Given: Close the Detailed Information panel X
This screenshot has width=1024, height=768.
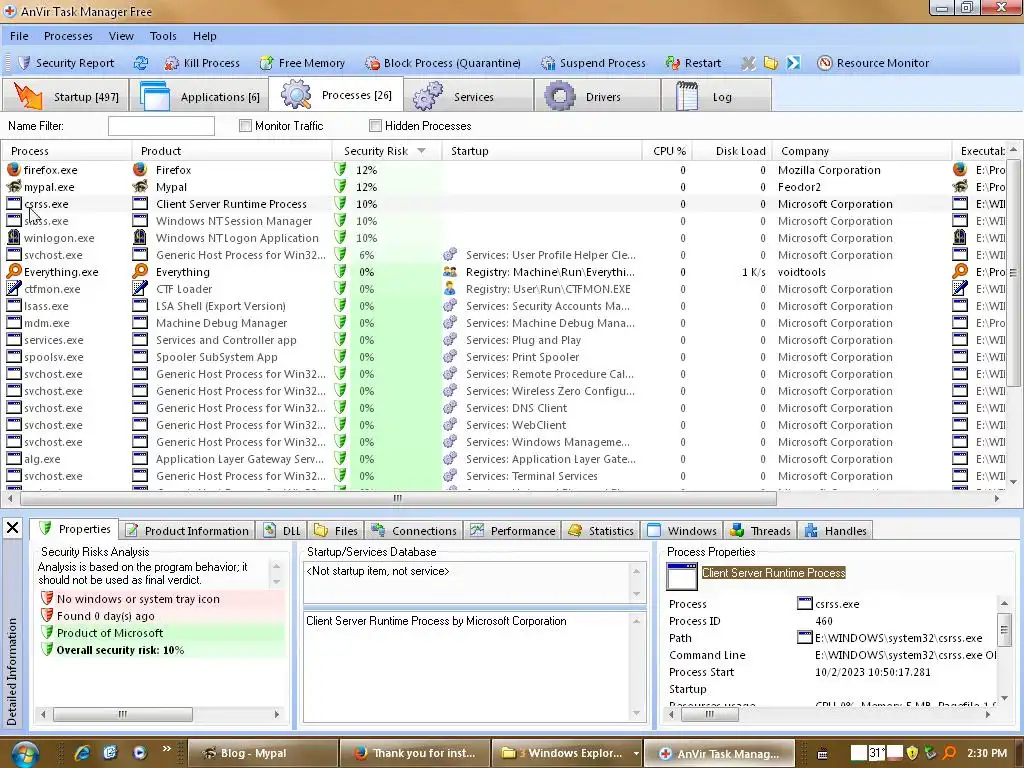Looking at the screenshot, I should 12,527.
